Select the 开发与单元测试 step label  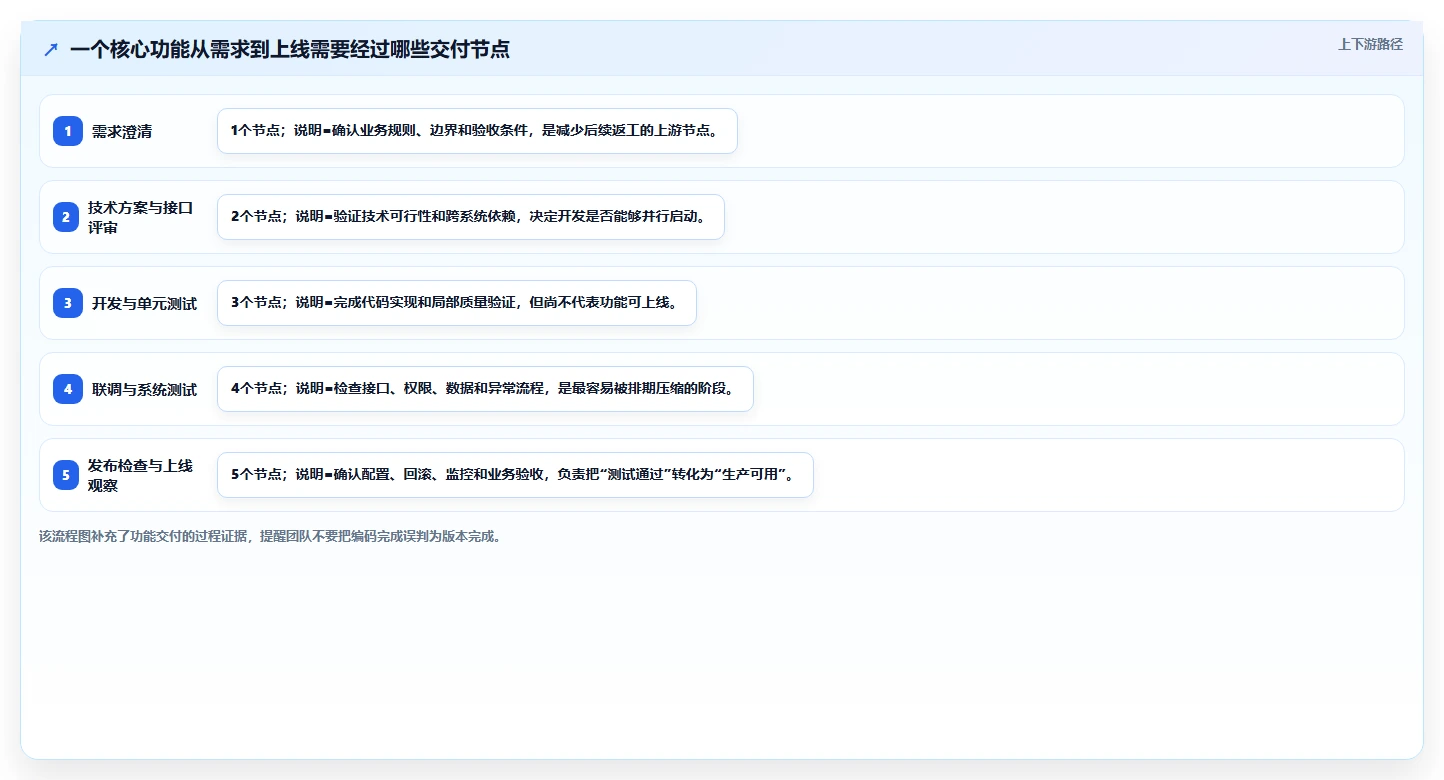click(144, 303)
